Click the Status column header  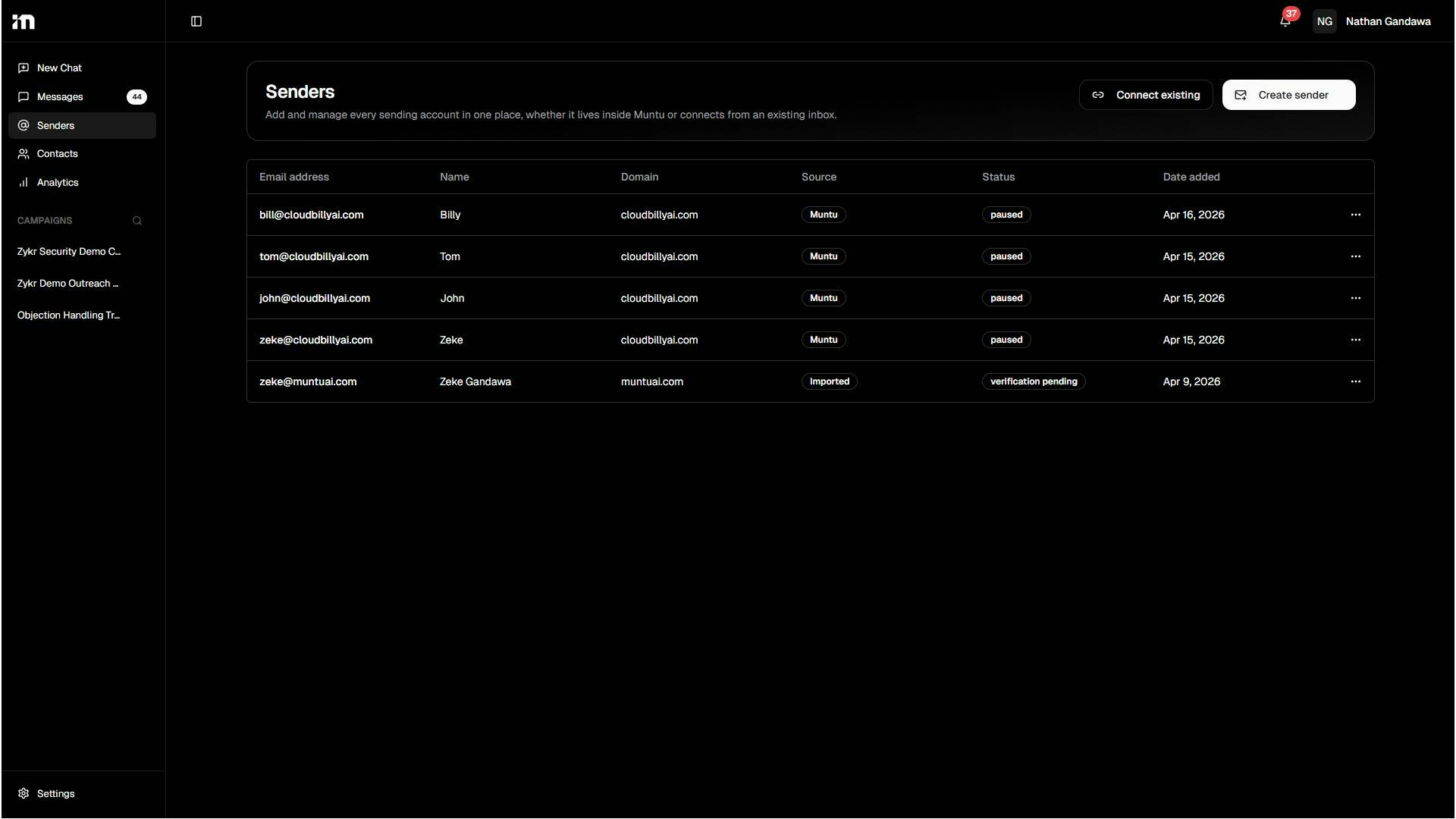coord(998,177)
